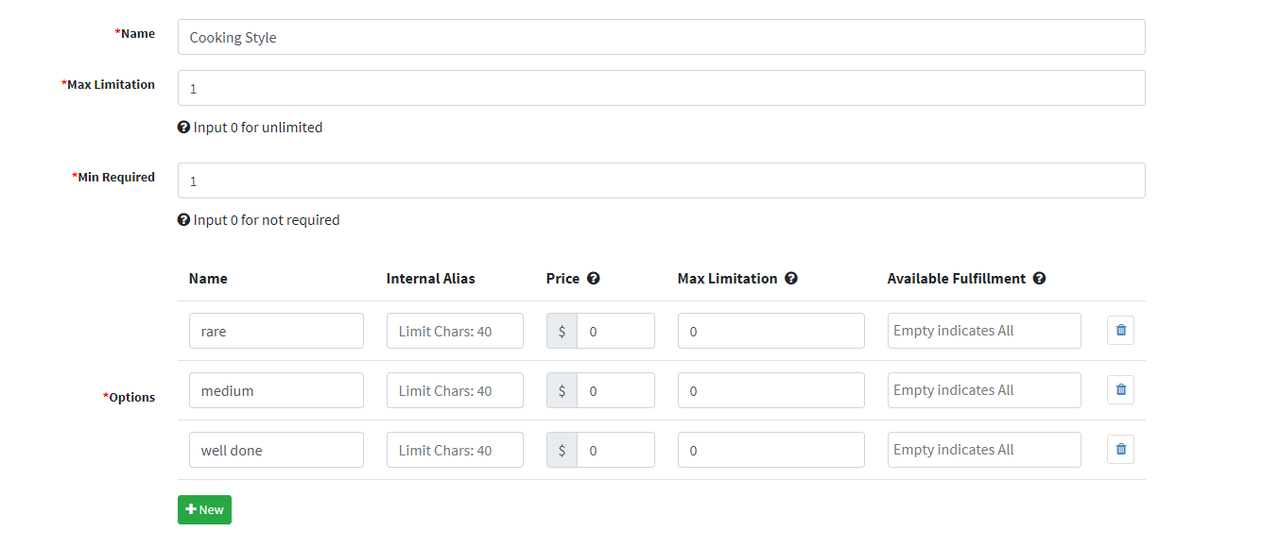Click the Max Limitation column help icon

click(x=791, y=279)
